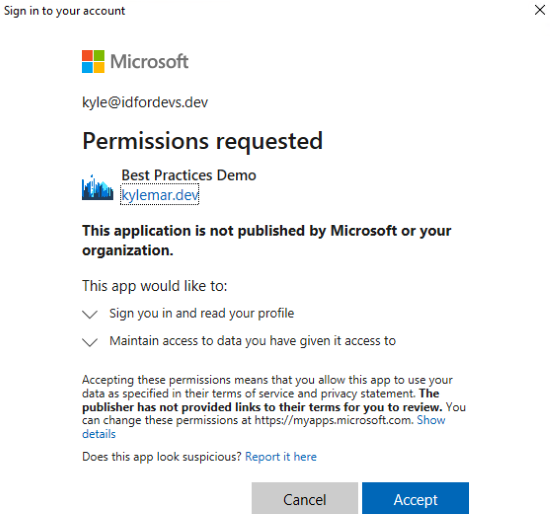The height and width of the screenshot is (520, 550).
Task: Click the 'This app would like to:' label
Action: [x=155, y=286]
